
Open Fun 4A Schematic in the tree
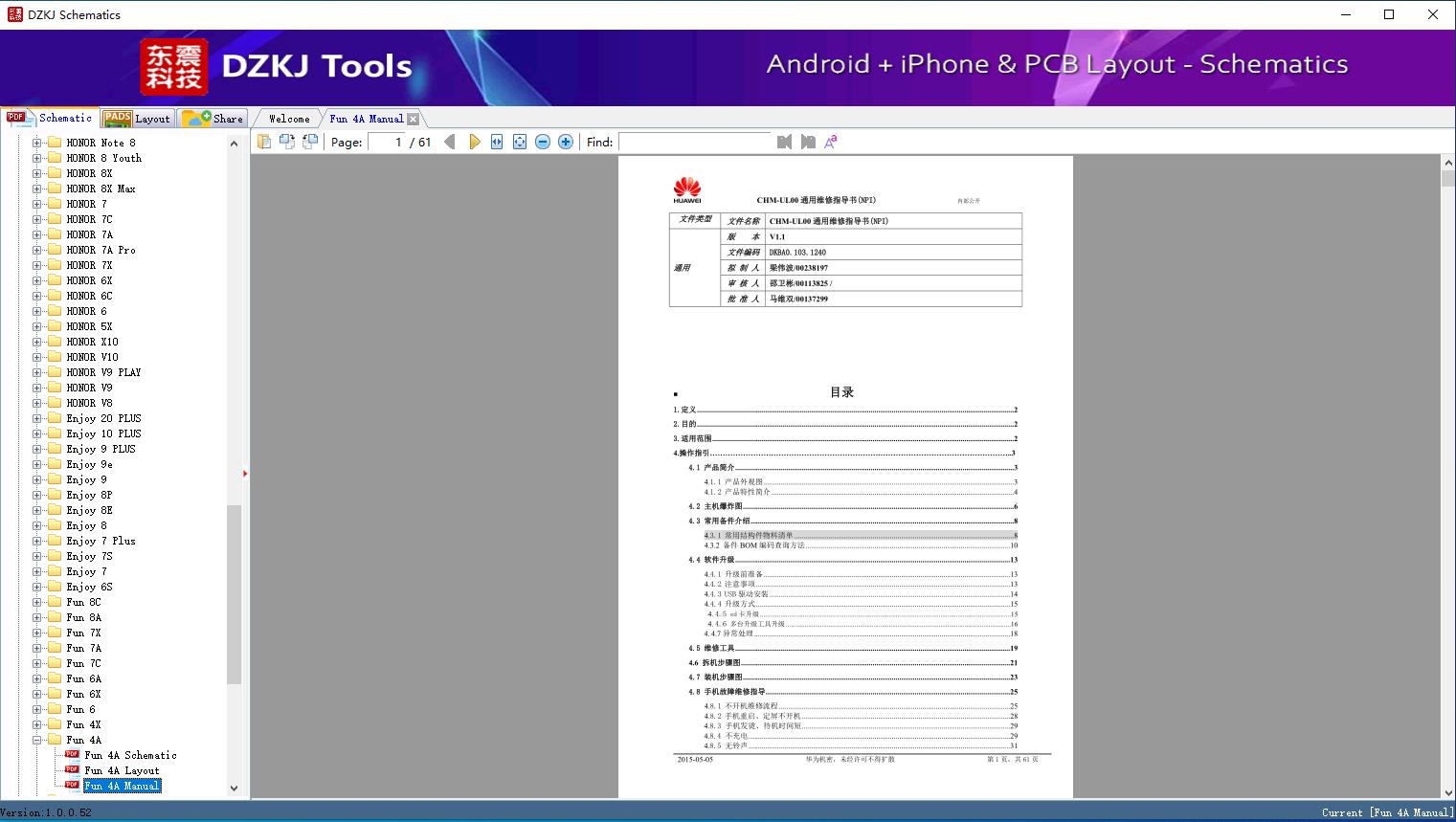coord(130,755)
